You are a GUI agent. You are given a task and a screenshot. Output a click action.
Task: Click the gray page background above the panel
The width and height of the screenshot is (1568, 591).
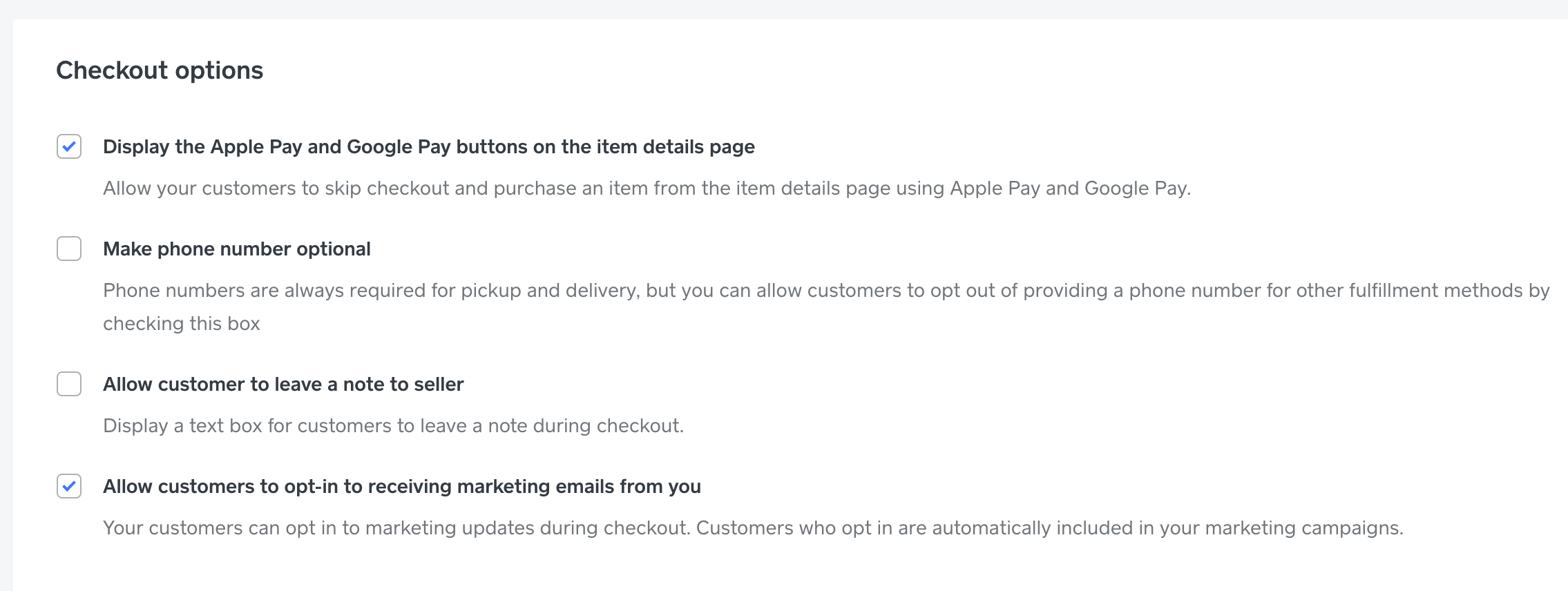coord(784,8)
